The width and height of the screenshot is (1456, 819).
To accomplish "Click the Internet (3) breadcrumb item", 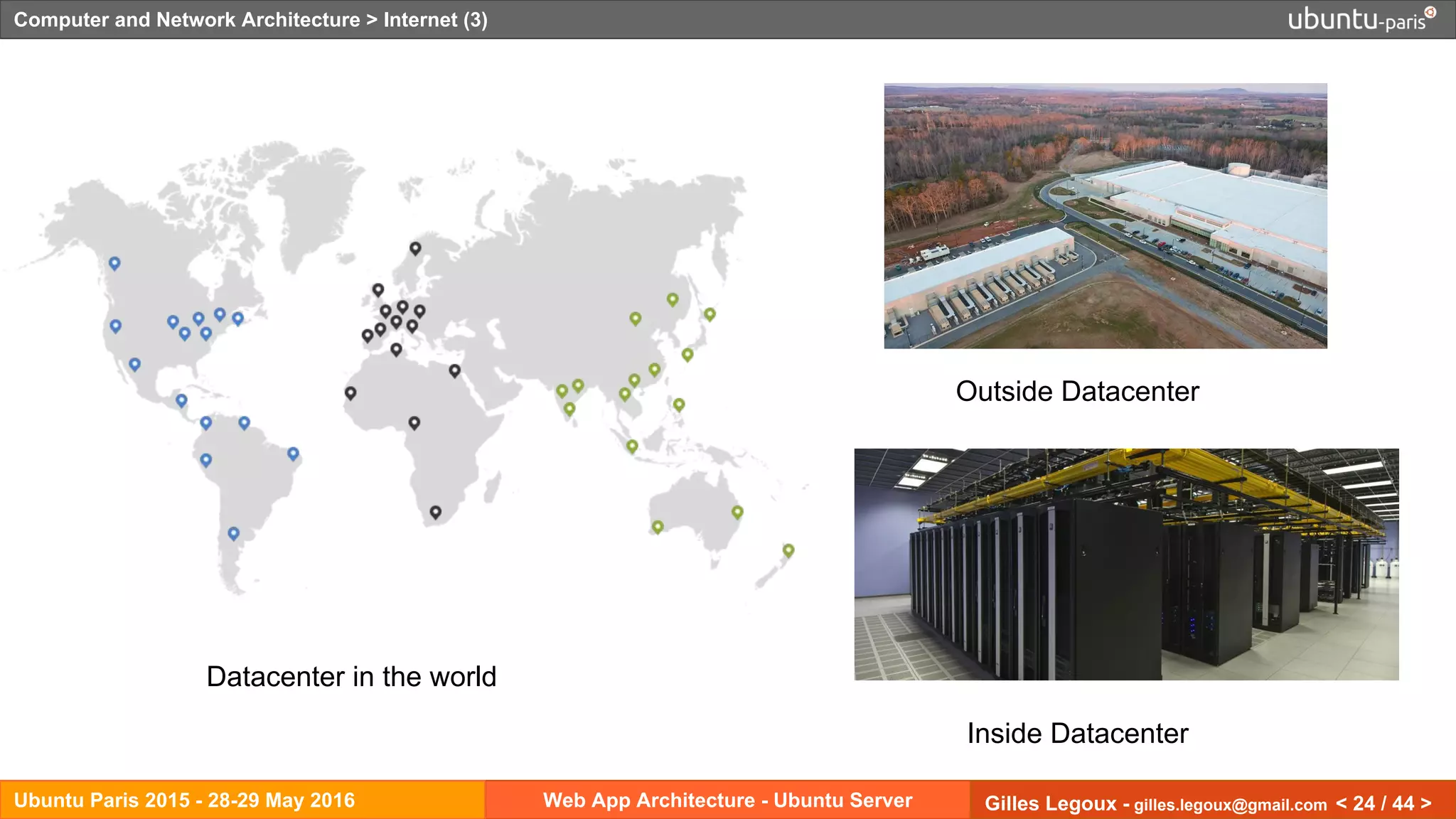I will tap(435, 19).
